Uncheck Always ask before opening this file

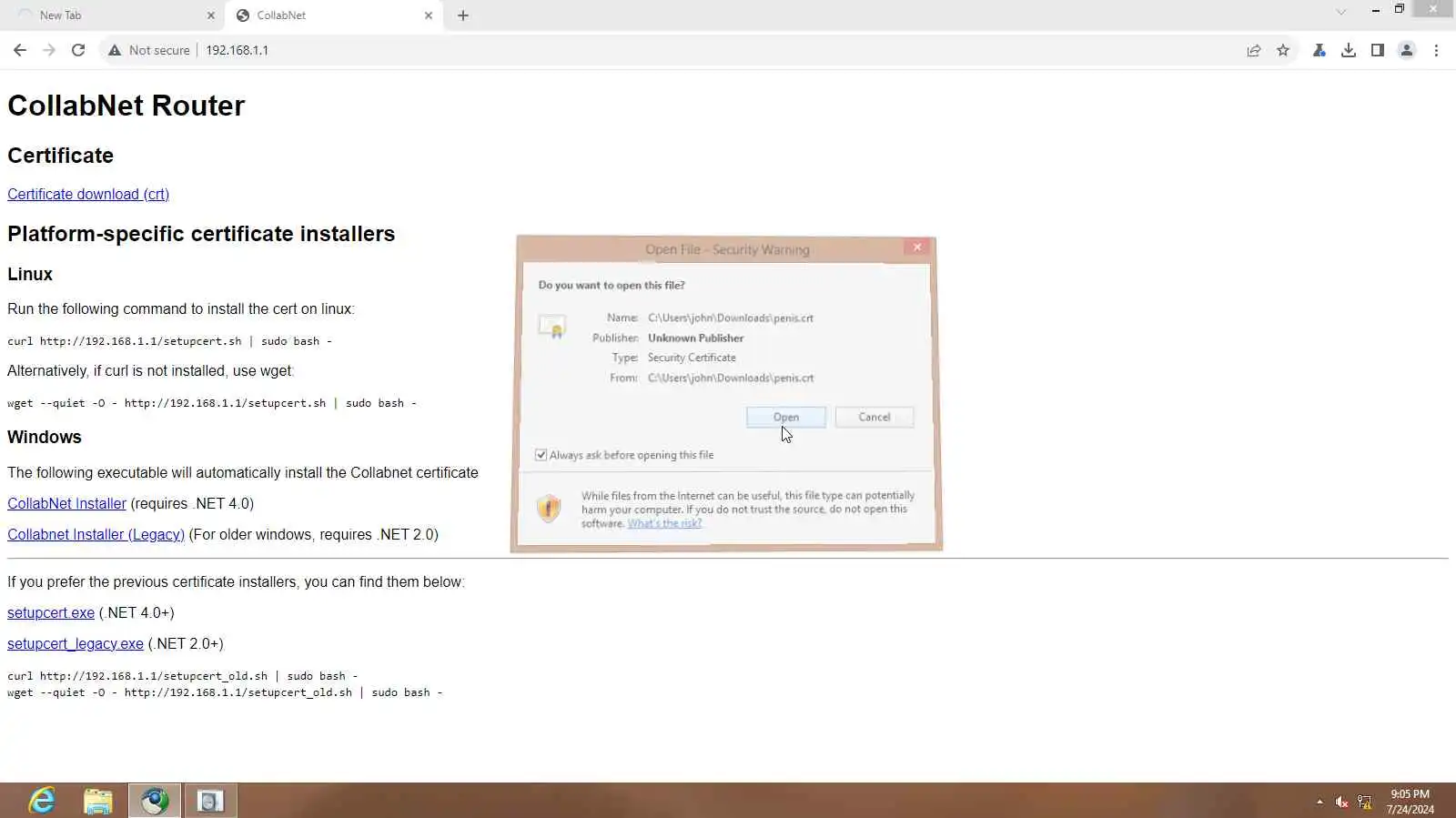pyautogui.click(x=541, y=455)
